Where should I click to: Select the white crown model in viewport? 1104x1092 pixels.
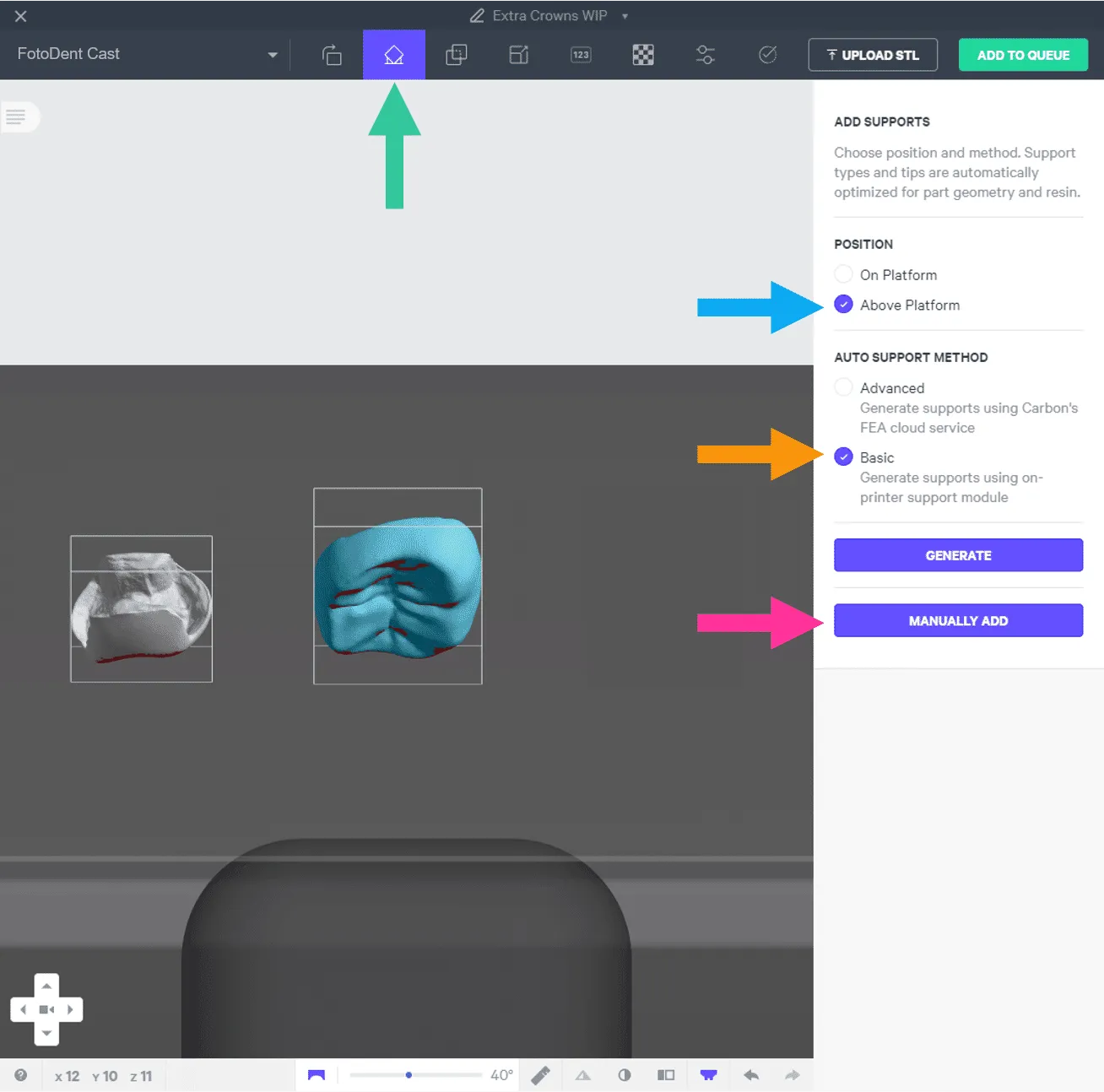pyautogui.click(x=141, y=608)
